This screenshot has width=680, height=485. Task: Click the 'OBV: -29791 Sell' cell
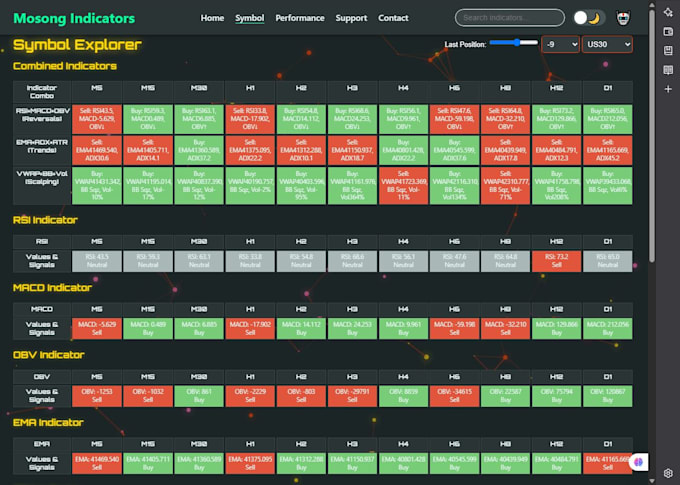[x=352, y=396]
